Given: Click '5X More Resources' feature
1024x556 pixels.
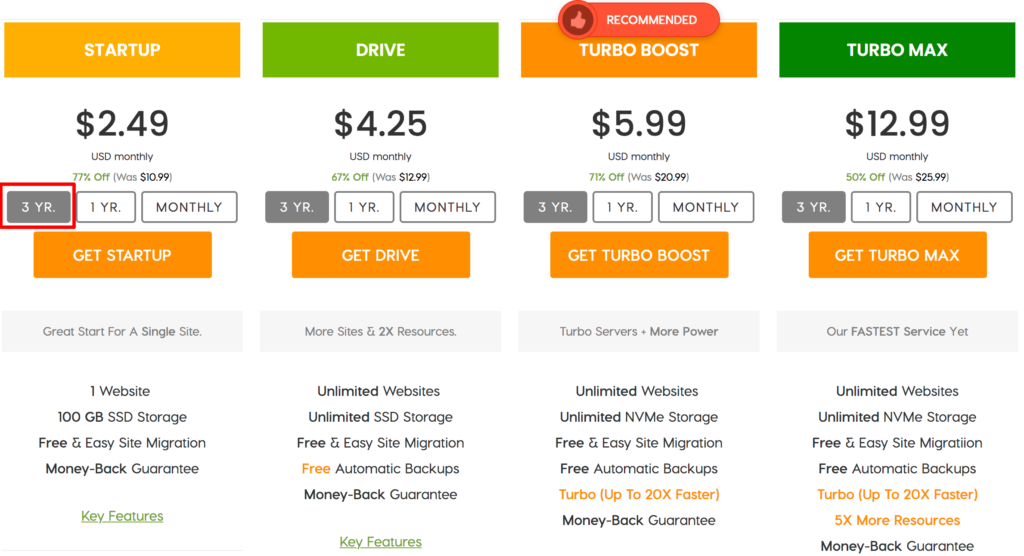Looking at the screenshot, I should 897,520.
